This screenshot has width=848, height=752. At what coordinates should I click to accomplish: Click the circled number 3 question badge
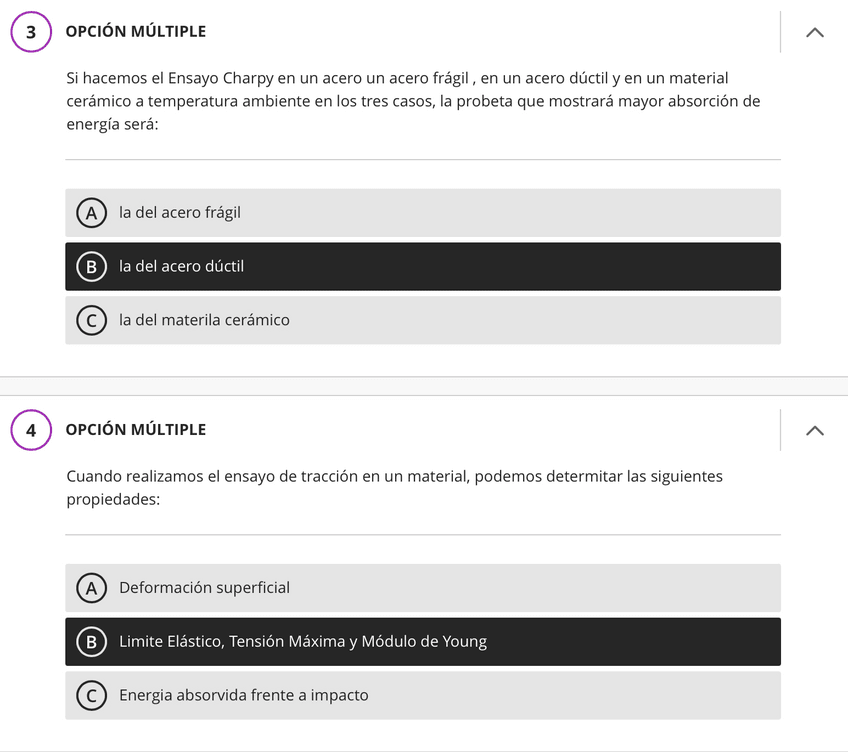(31, 32)
